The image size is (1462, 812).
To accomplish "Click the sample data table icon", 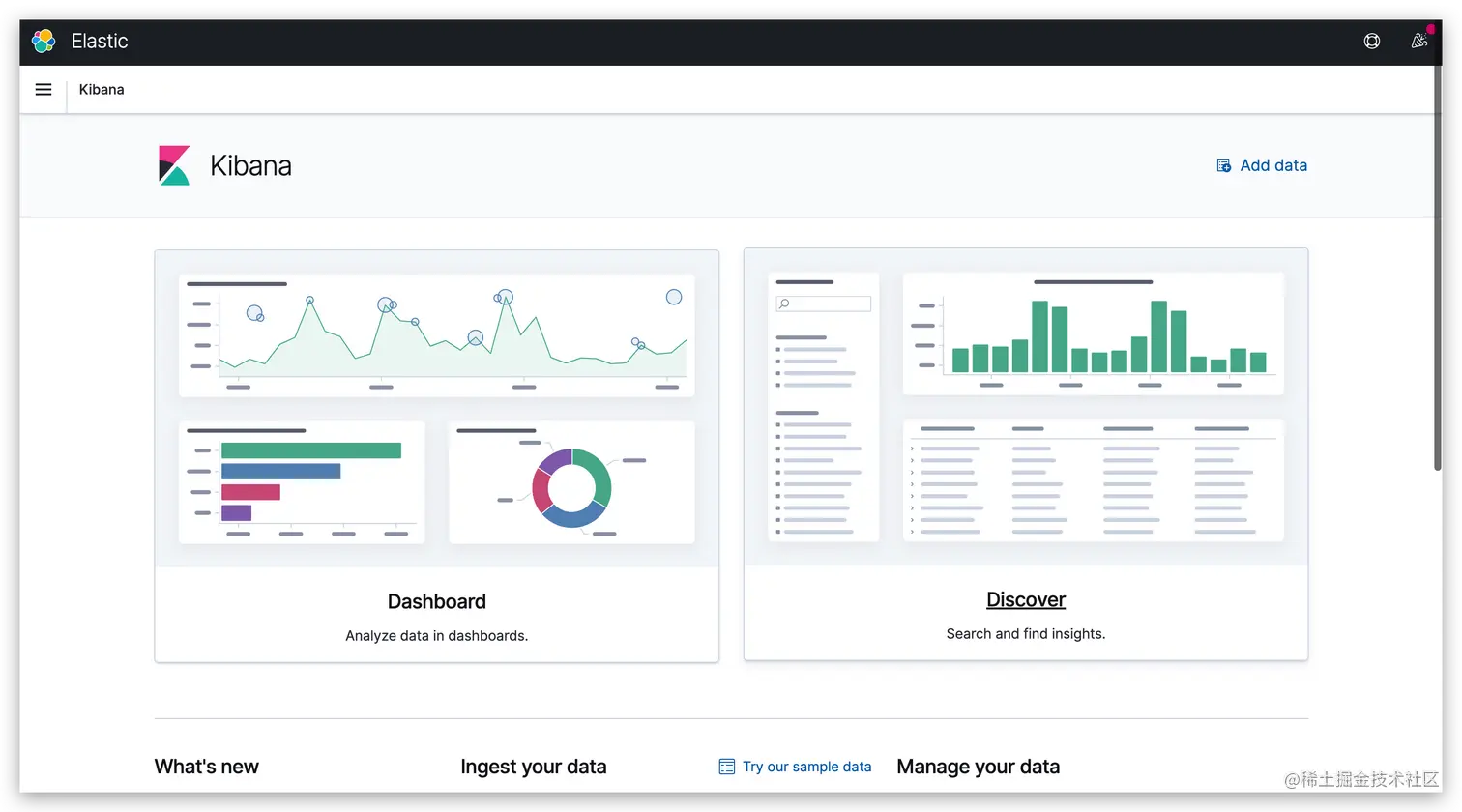I will tap(727, 767).
